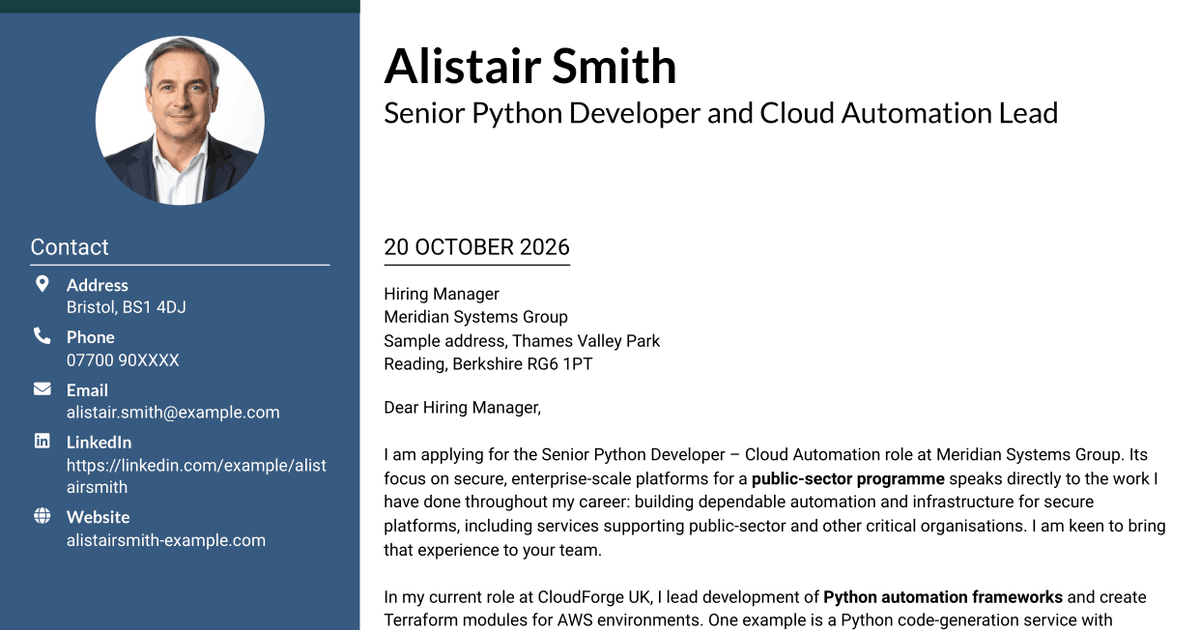This screenshot has width=1200, height=630.
Task: Click the Meridian Systems Group recipient line
Action: coord(476,317)
